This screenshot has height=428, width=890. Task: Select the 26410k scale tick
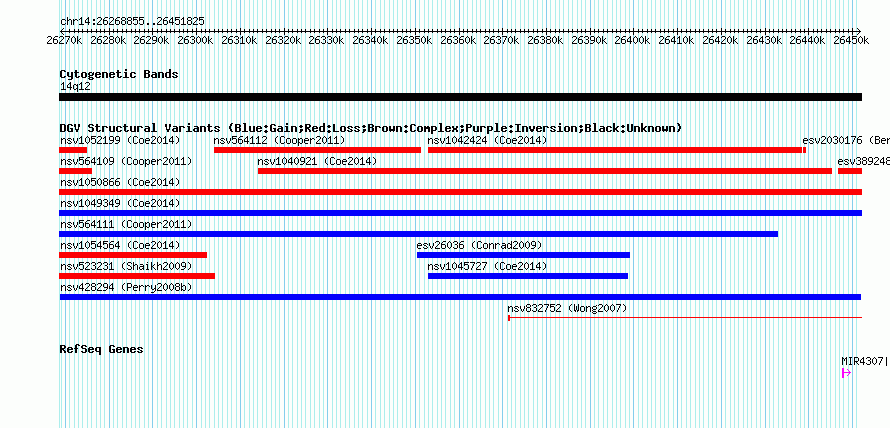pyautogui.click(x=676, y=40)
